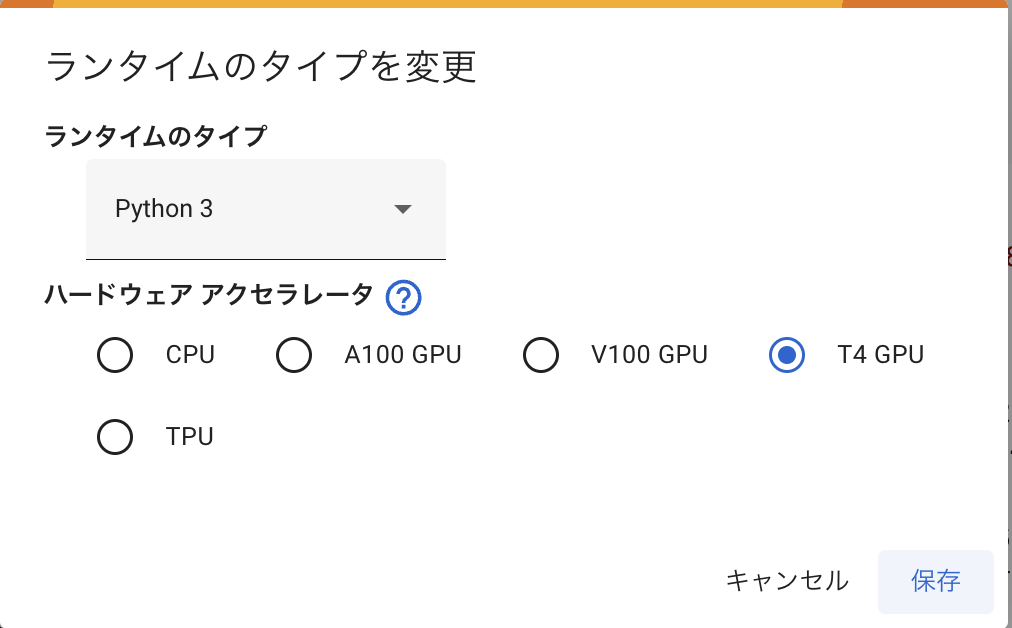This screenshot has width=1012, height=628.
Task: Choose the A100 GPU radio button
Action: click(294, 355)
